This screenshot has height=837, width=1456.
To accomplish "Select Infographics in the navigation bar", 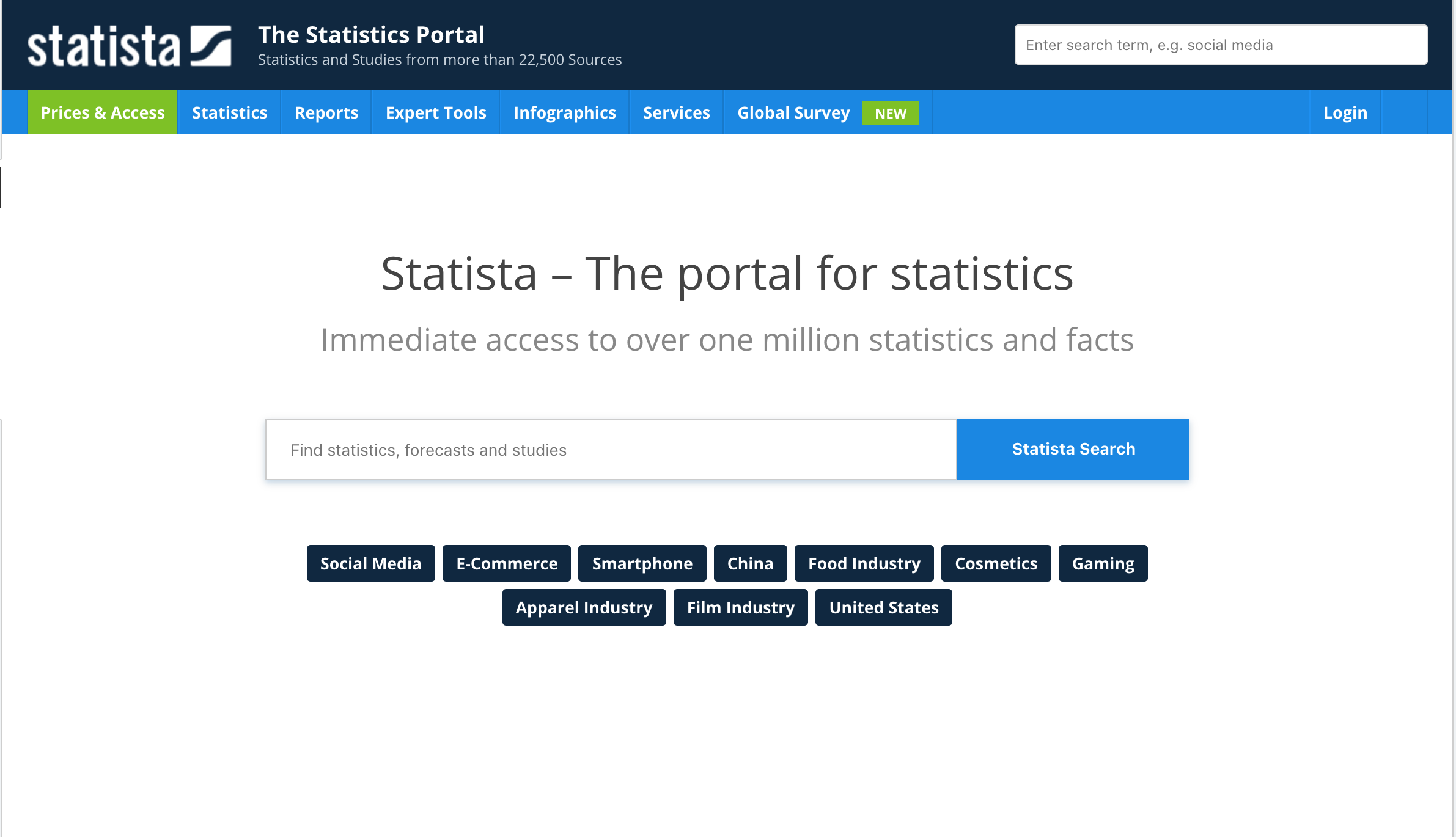I will click(x=565, y=113).
